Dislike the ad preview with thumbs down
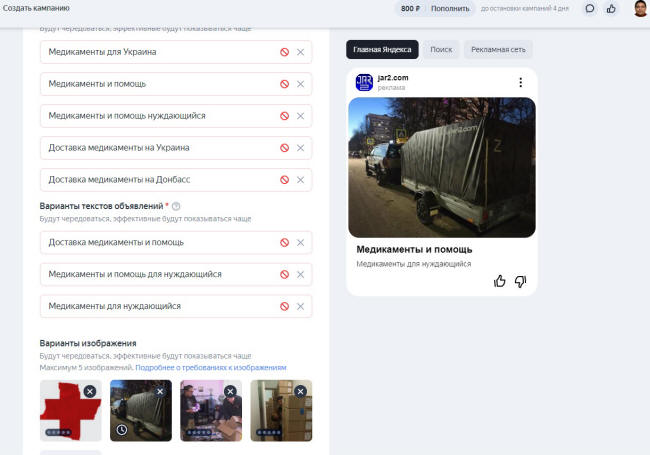This screenshot has width=650, height=455. (x=520, y=281)
